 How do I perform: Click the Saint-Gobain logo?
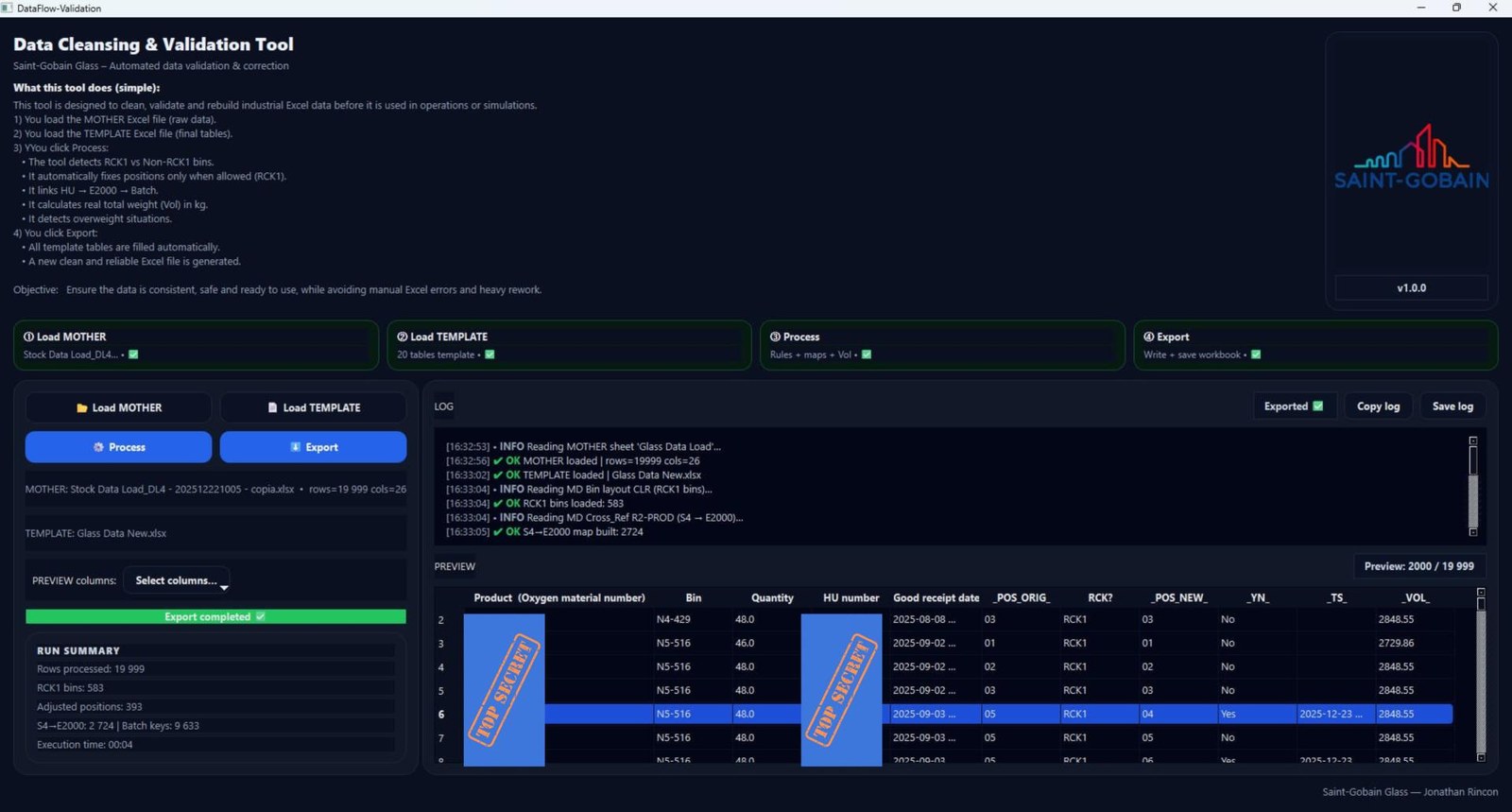pos(1411,158)
